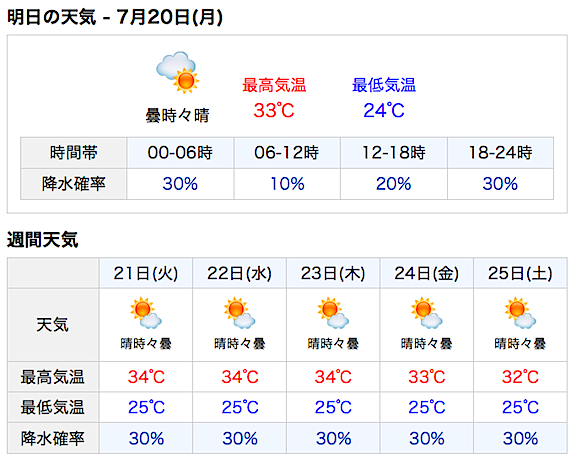
Task: Click the 33℃ high temperature for tomorrow
Action: pyautogui.click(x=274, y=110)
